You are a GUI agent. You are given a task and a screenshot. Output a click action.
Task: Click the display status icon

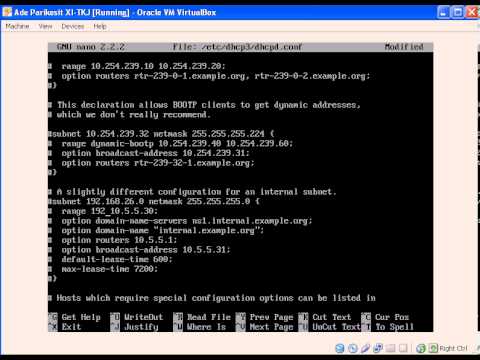(x=403, y=348)
